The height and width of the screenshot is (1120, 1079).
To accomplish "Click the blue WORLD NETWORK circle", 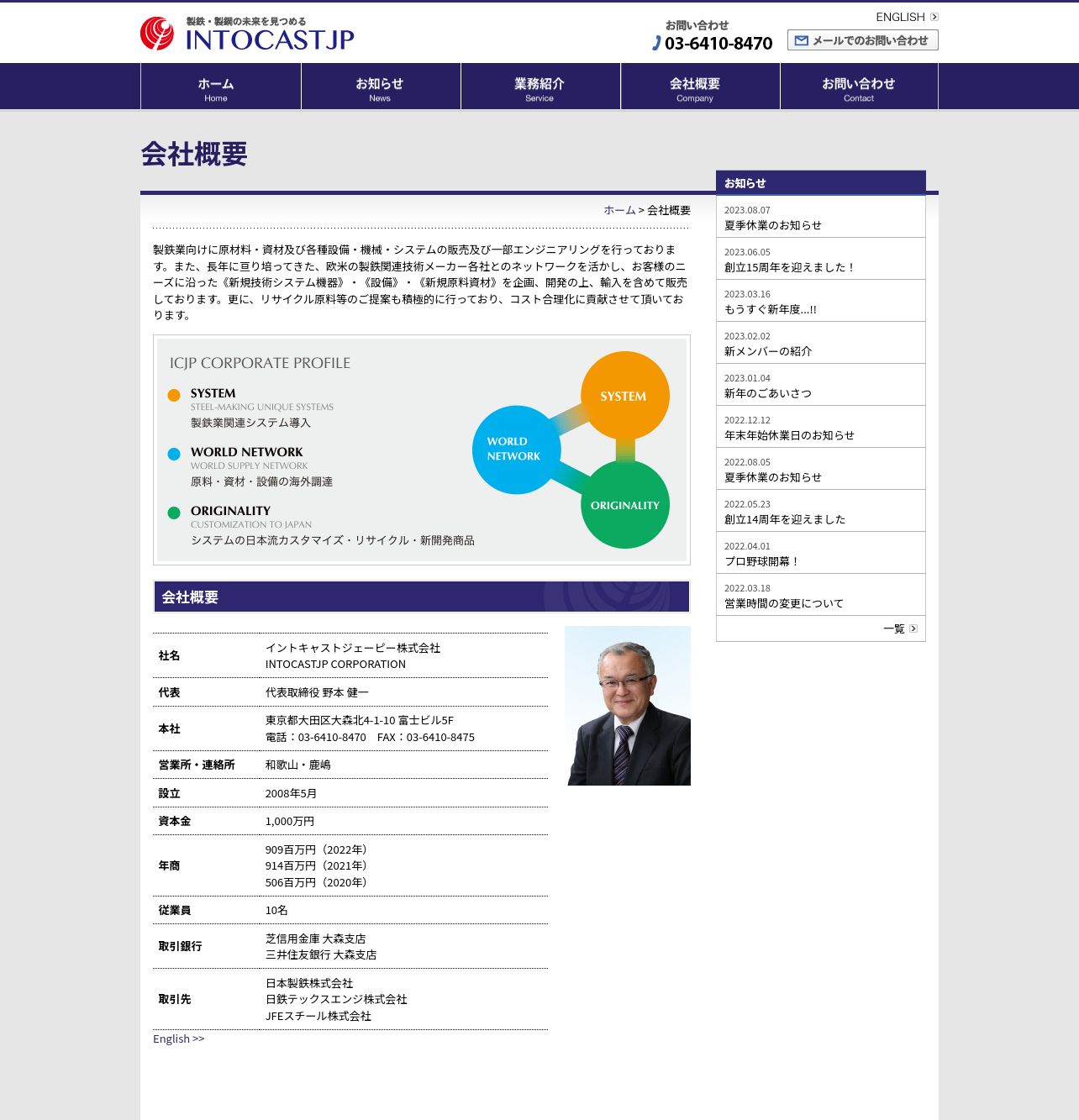I will coord(516,450).
